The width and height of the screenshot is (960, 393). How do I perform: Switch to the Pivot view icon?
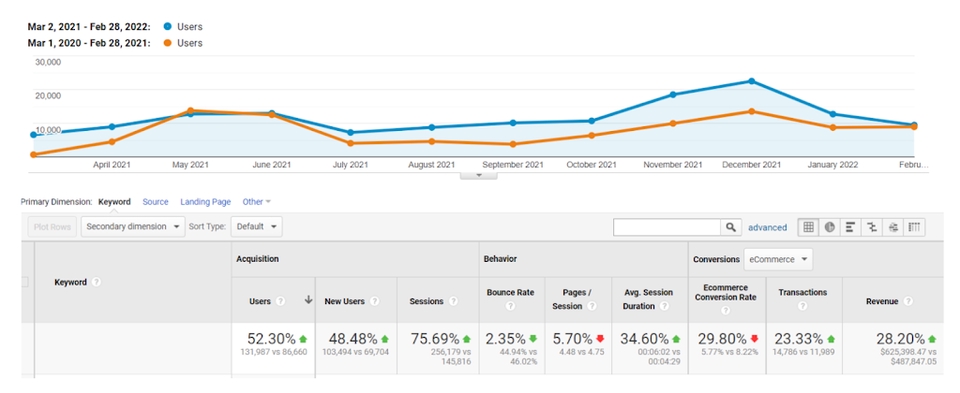coord(914,227)
